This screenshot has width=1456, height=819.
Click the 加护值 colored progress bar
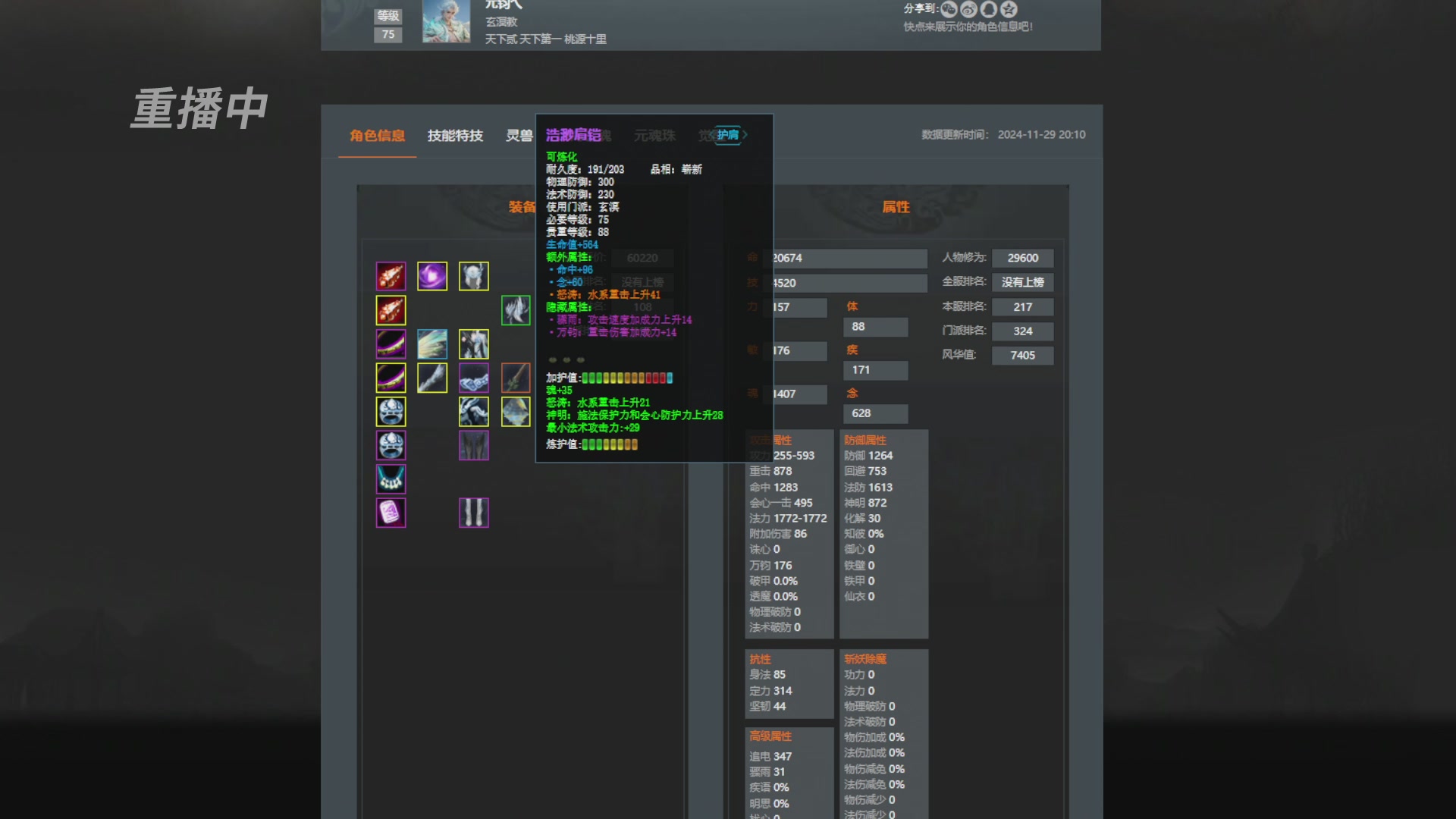click(627, 378)
